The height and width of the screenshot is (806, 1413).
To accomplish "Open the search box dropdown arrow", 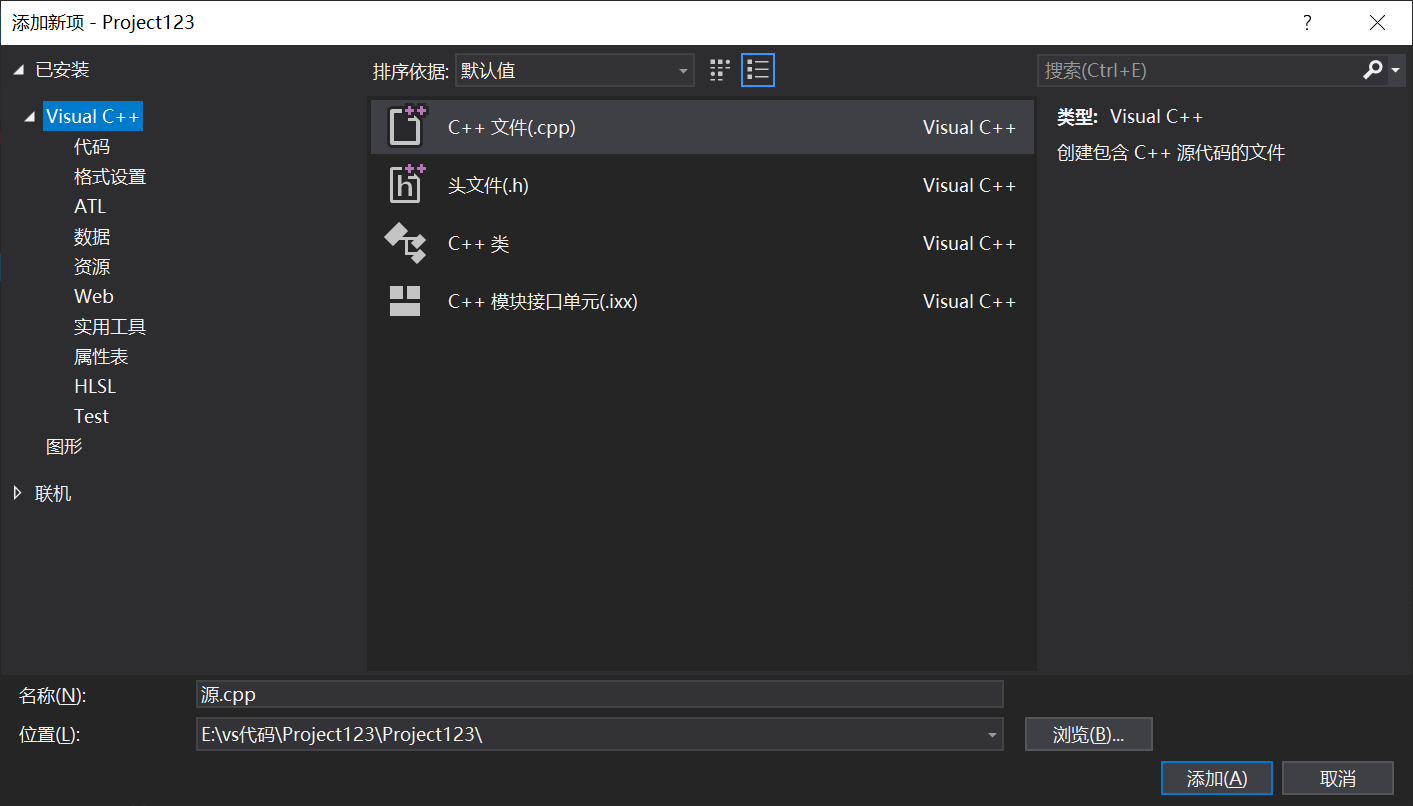I will [1394, 70].
